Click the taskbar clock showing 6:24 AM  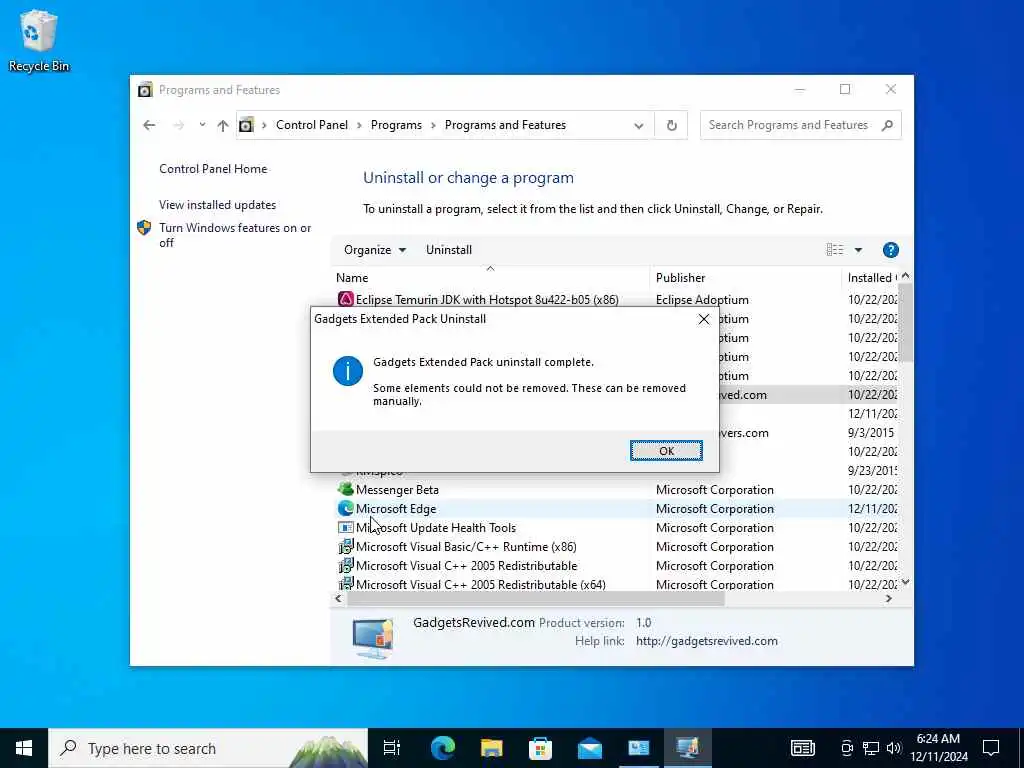coord(938,748)
